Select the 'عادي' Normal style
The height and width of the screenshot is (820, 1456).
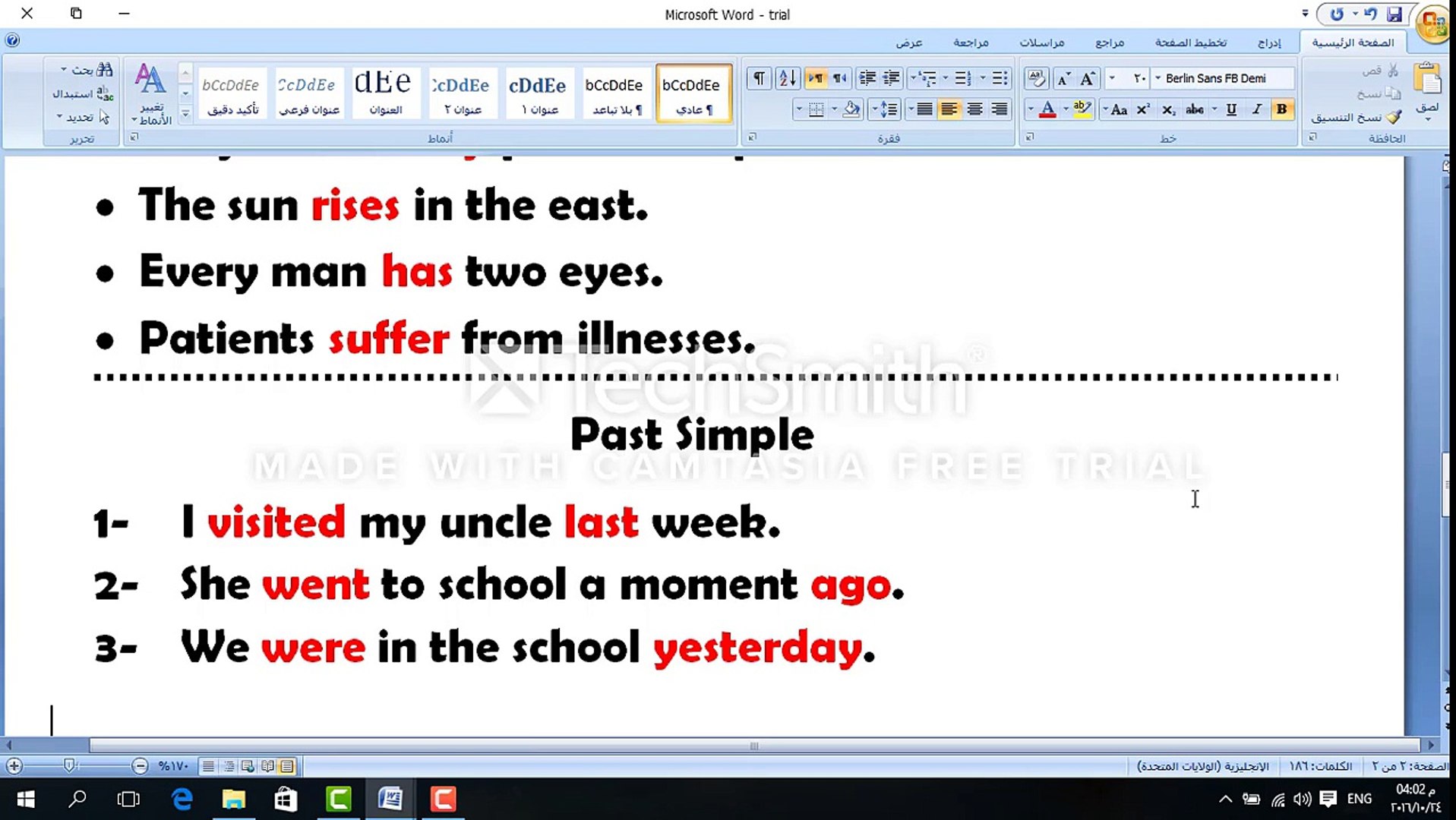pos(693,93)
